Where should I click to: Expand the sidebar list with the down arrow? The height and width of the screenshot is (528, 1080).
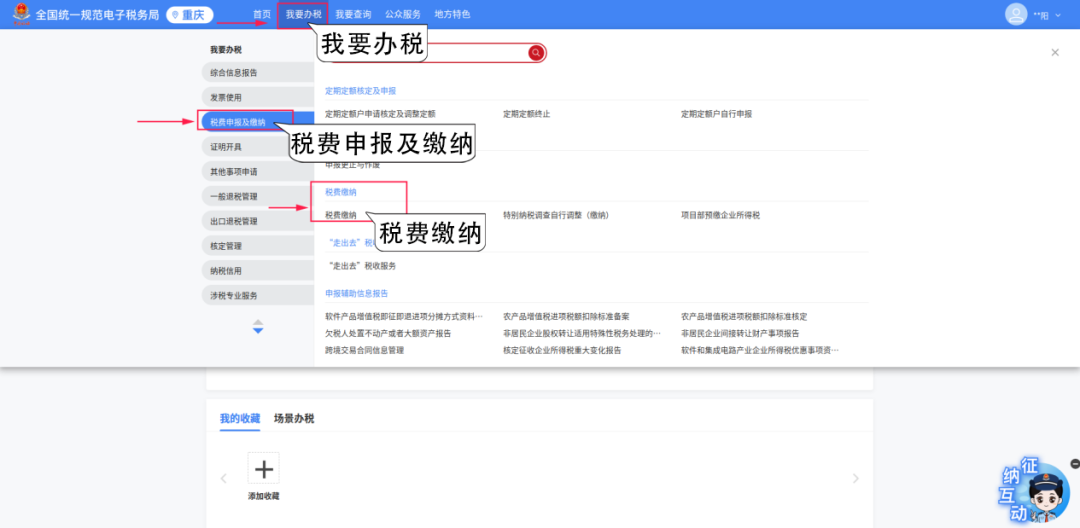(258, 330)
